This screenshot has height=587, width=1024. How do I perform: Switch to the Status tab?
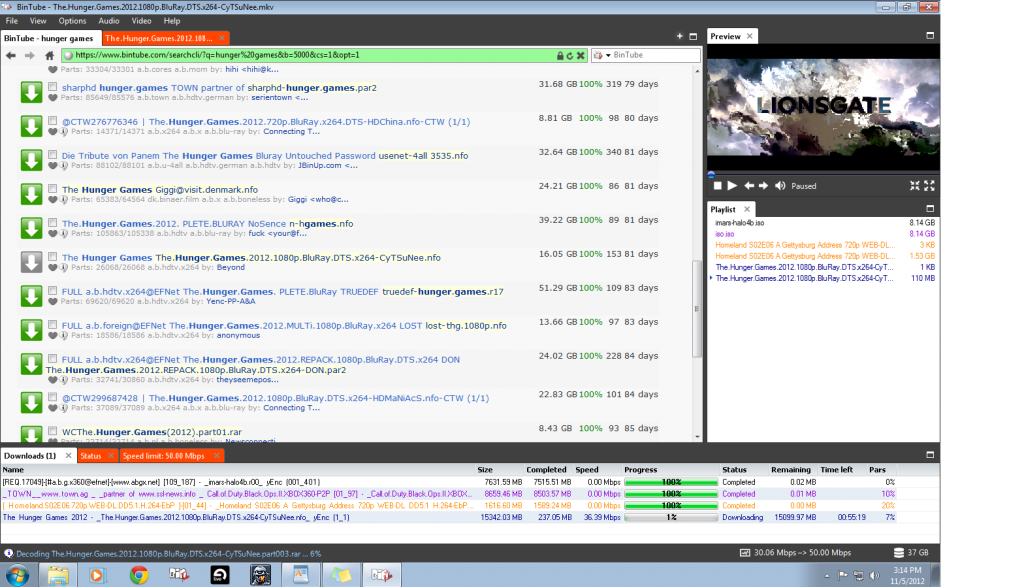point(91,456)
